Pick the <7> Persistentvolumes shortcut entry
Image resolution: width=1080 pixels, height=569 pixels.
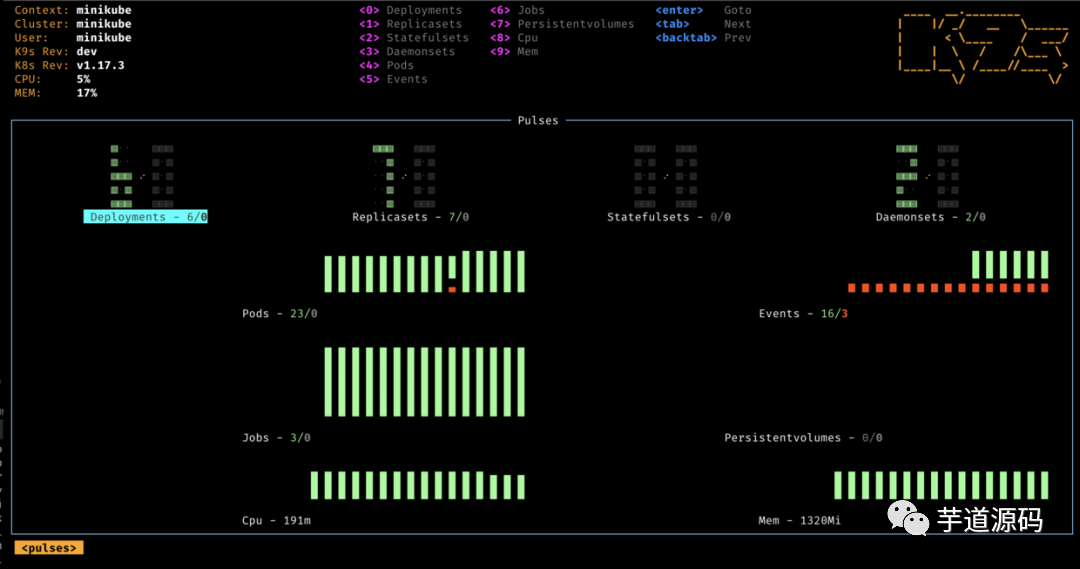(562, 24)
